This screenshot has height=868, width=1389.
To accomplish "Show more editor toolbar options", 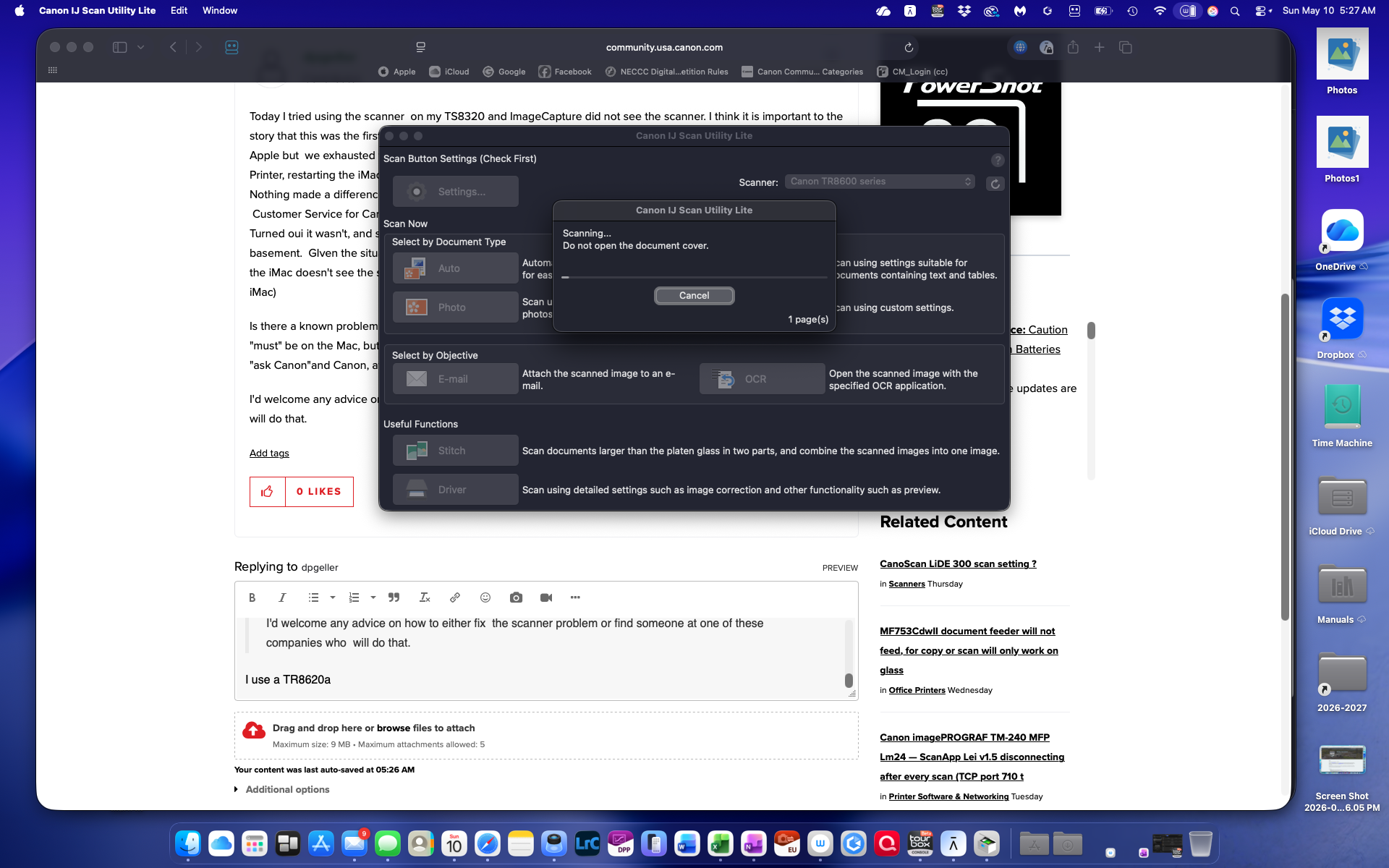I will (x=575, y=597).
